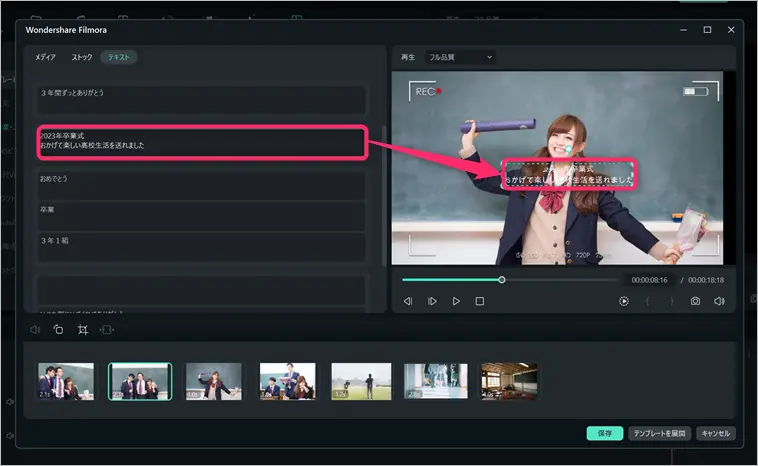Select the stairway clip thumbnail
The height and width of the screenshot is (466, 758).
pyautogui.click(x=436, y=381)
